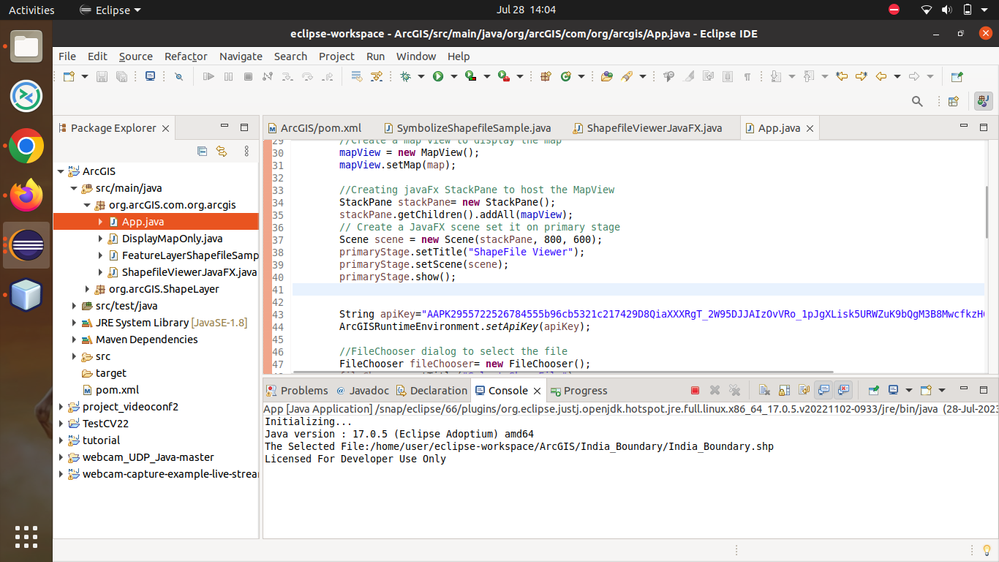Open the Refactor menu
Viewport: 999px width, 562px height.
coord(186,56)
